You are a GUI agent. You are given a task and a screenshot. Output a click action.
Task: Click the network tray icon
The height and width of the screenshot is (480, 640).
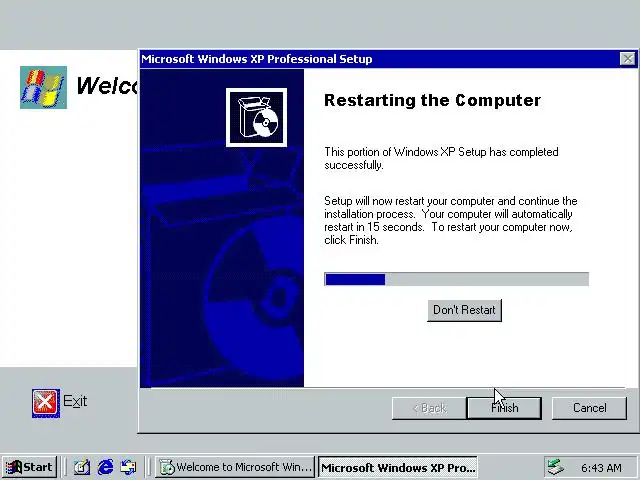[556, 467]
